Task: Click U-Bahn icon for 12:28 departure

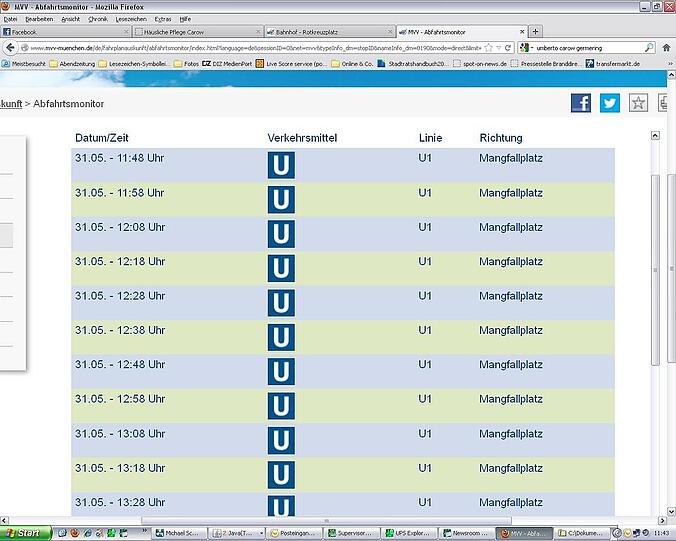Action: pos(281,302)
